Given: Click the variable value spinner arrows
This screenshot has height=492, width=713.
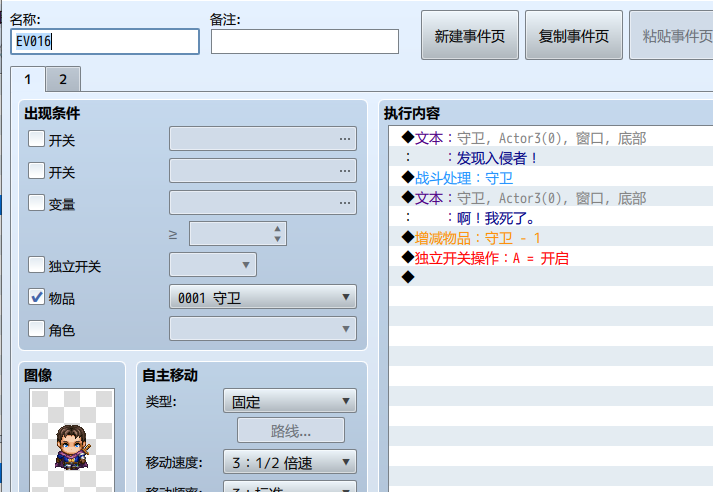Looking at the screenshot, I should point(277,234).
